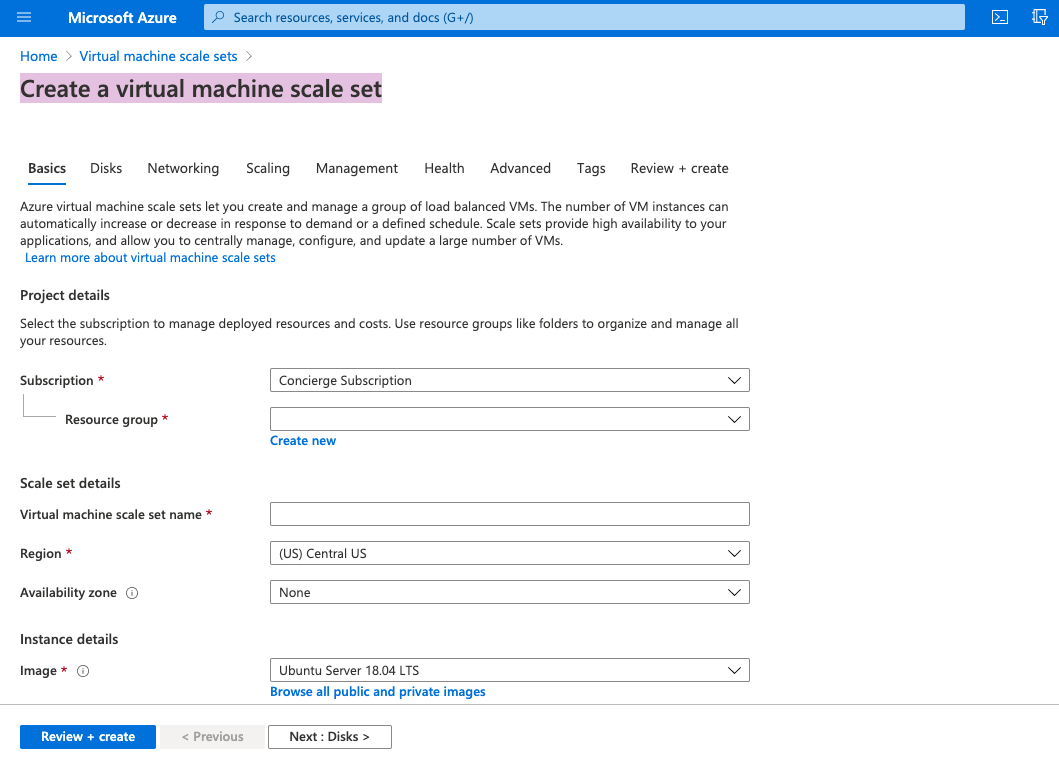
Task: Click the search magnifier icon
Action: click(x=219, y=18)
